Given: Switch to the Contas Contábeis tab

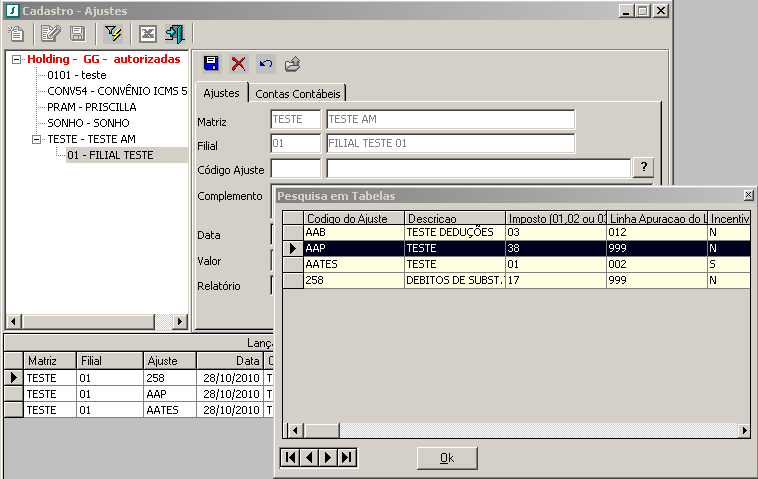Looking at the screenshot, I should pyautogui.click(x=298, y=93).
